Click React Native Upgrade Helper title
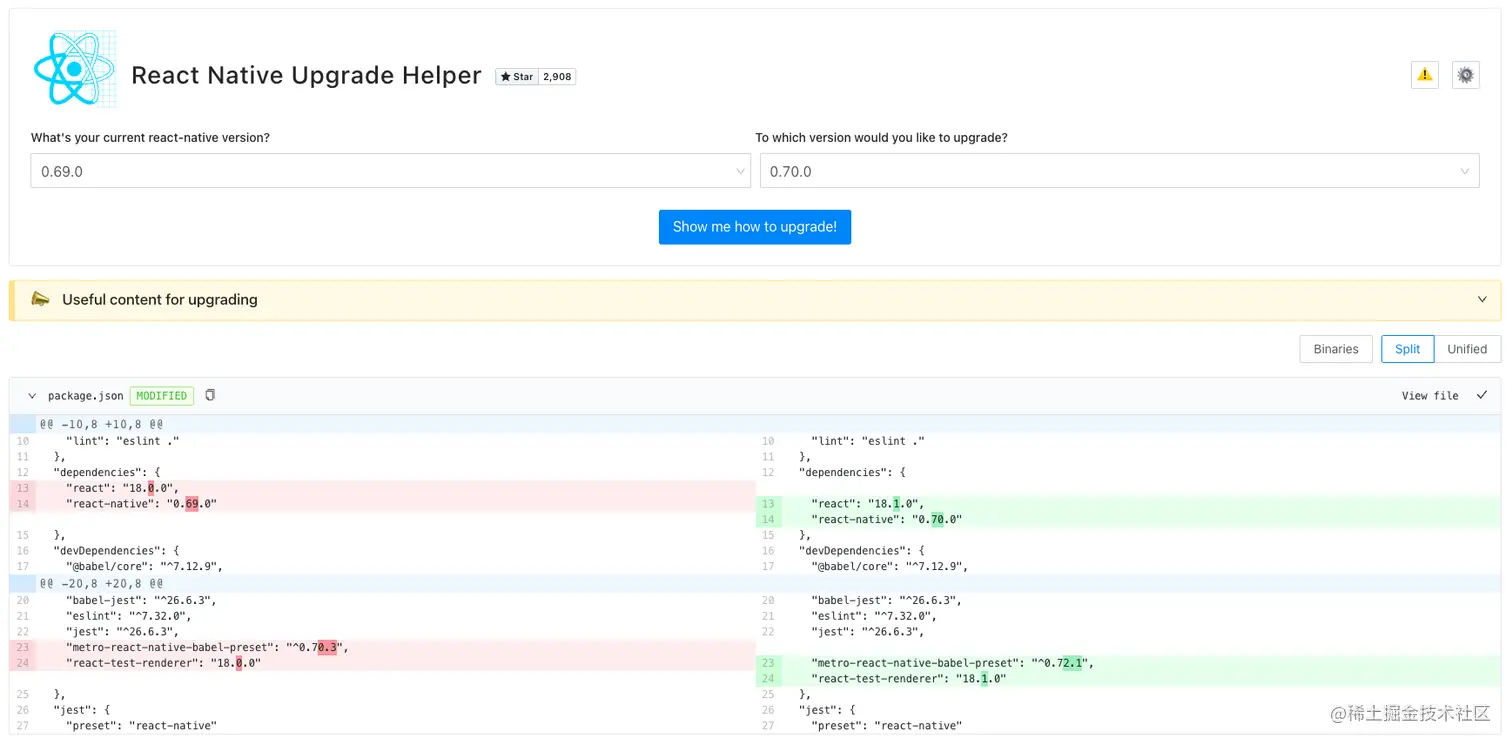 click(x=307, y=76)
